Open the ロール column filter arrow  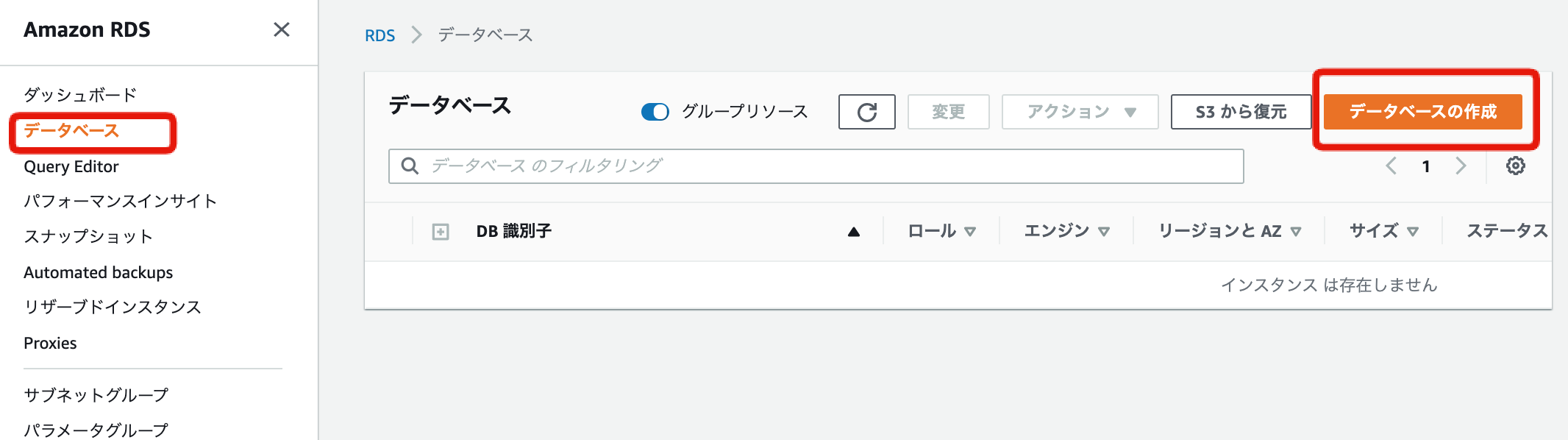(x=969, y=232)
